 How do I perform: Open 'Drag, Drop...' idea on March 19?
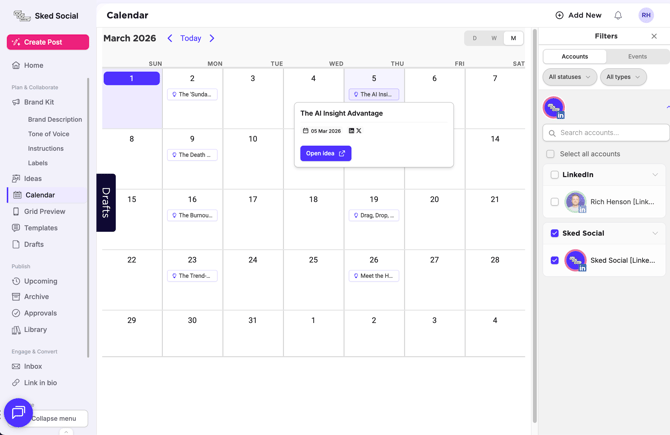pos(374,215)
